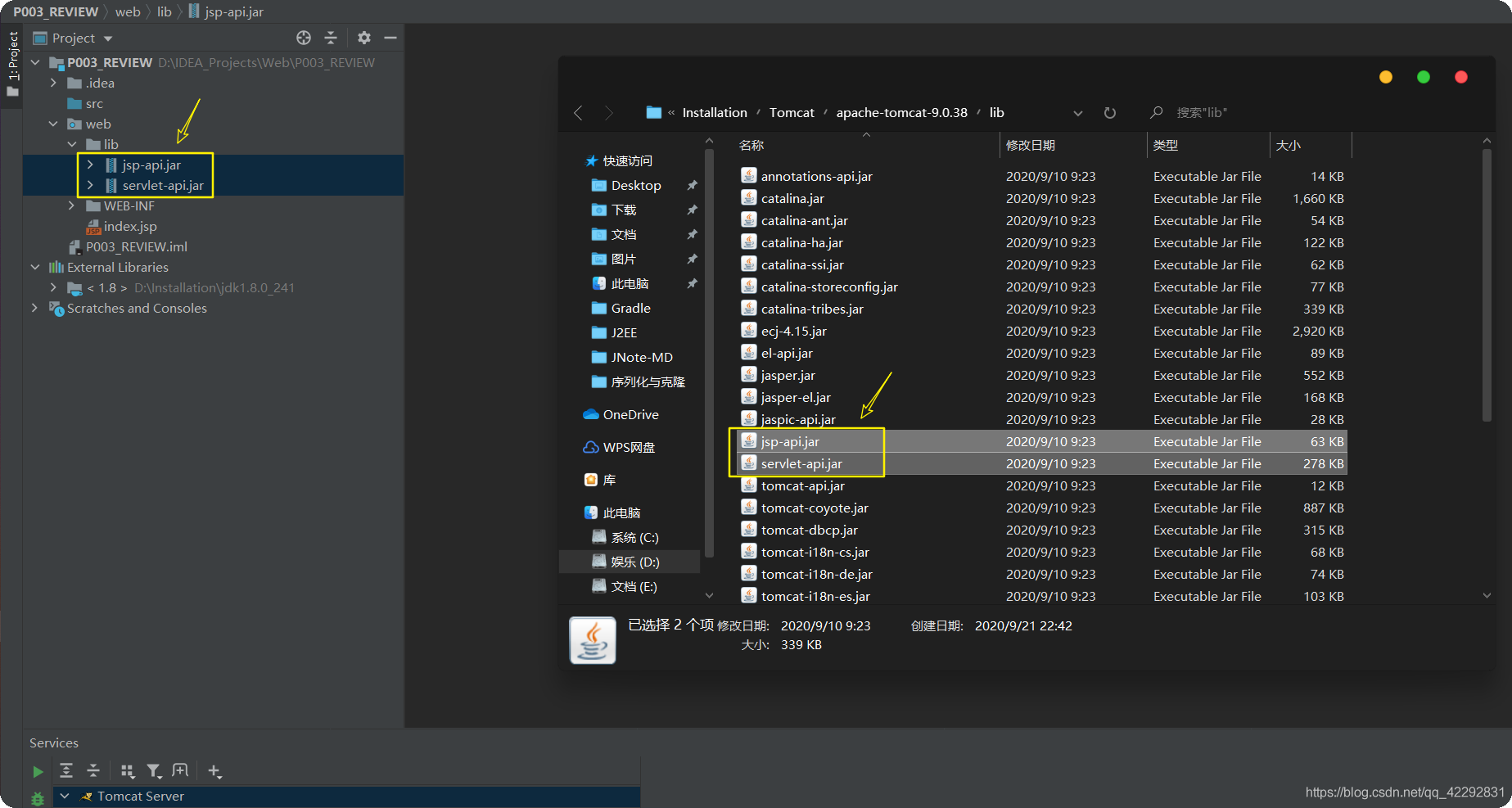Click the explorer sidebar vertical scrollbar
The height and width of the screenshot is (808, 1512).
709,353
